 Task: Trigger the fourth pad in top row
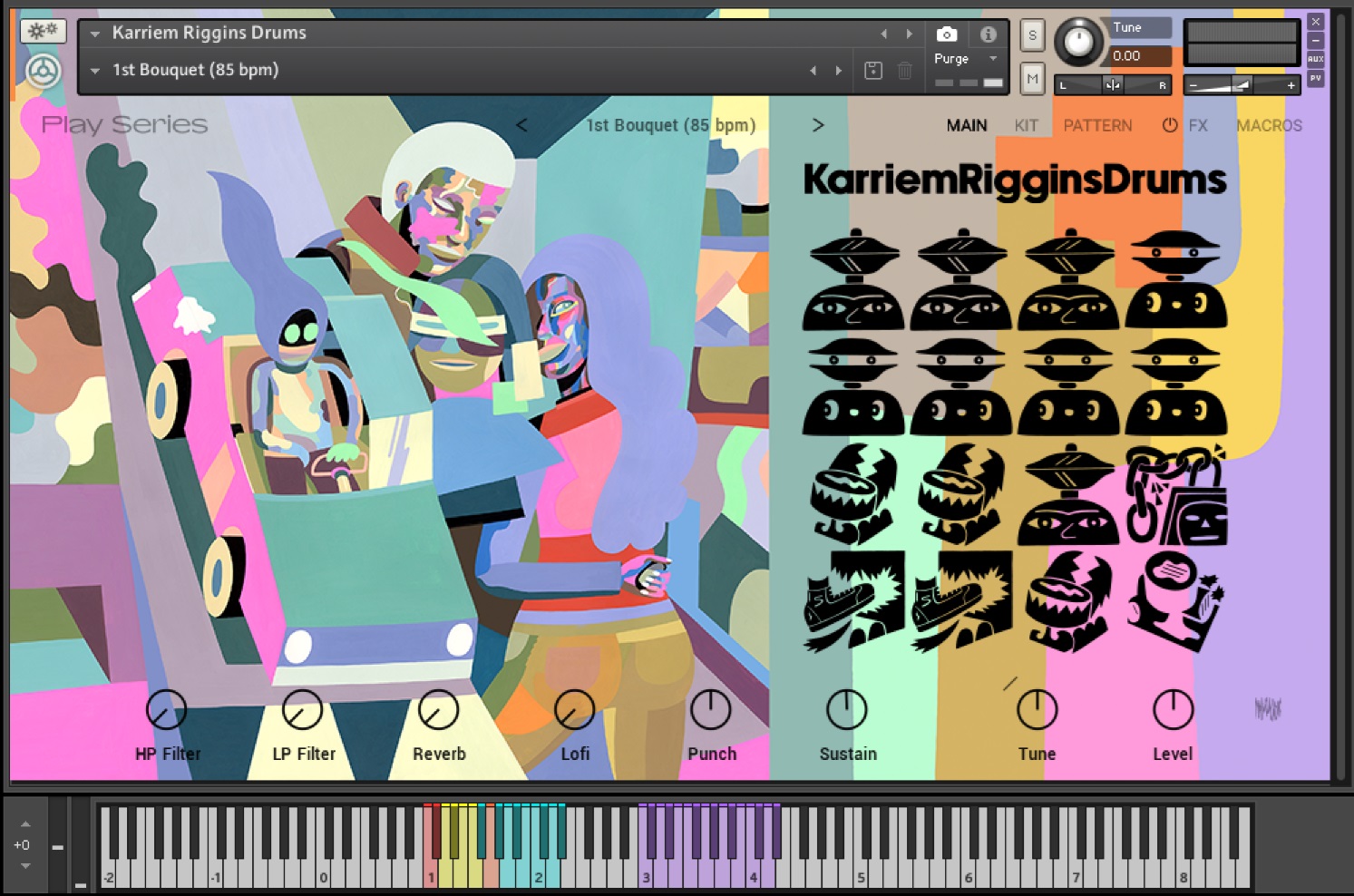(x=1175, y=279)
